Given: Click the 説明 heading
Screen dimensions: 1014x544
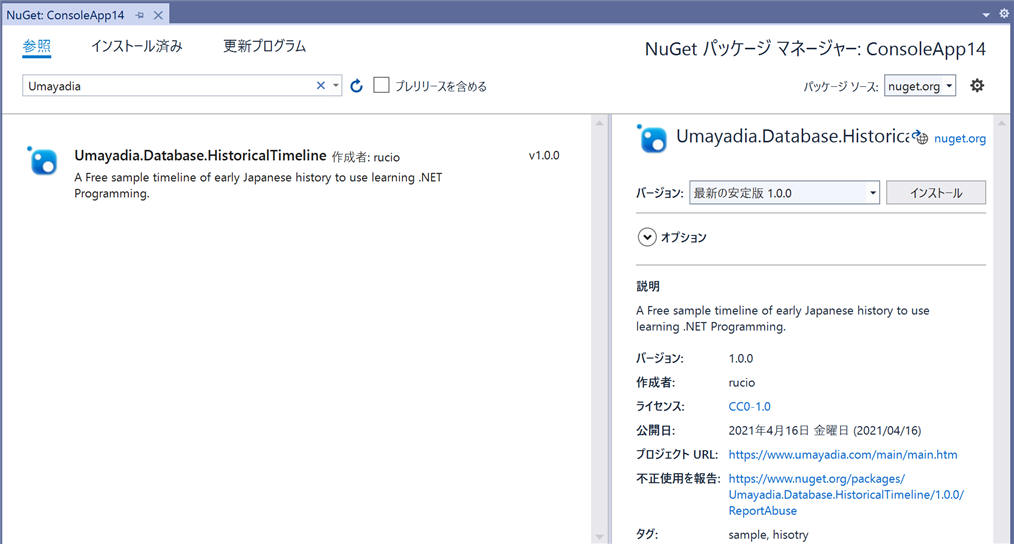Looking at the screenshot, I should [x=648, y=286].
